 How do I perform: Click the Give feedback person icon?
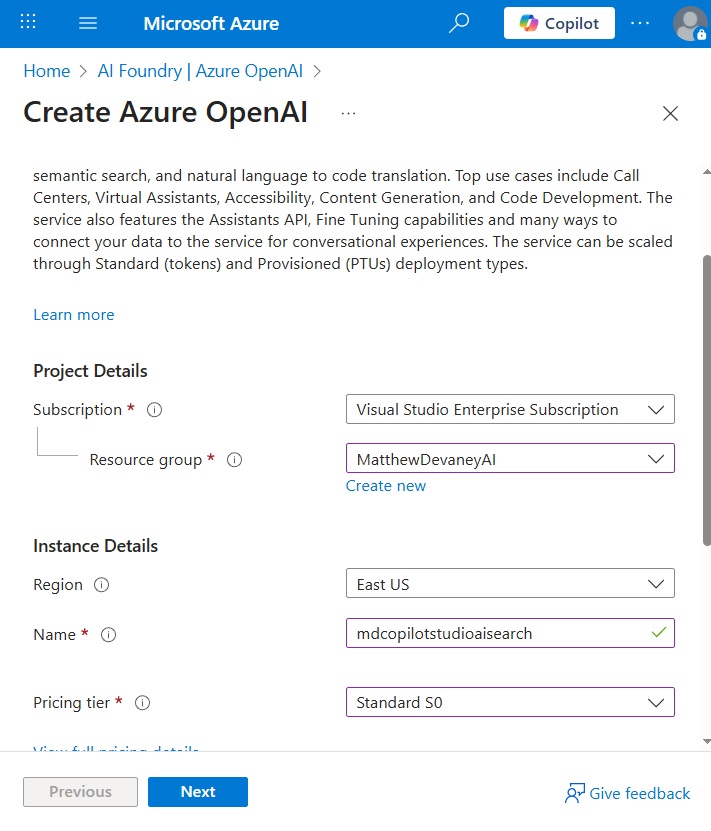575,793
